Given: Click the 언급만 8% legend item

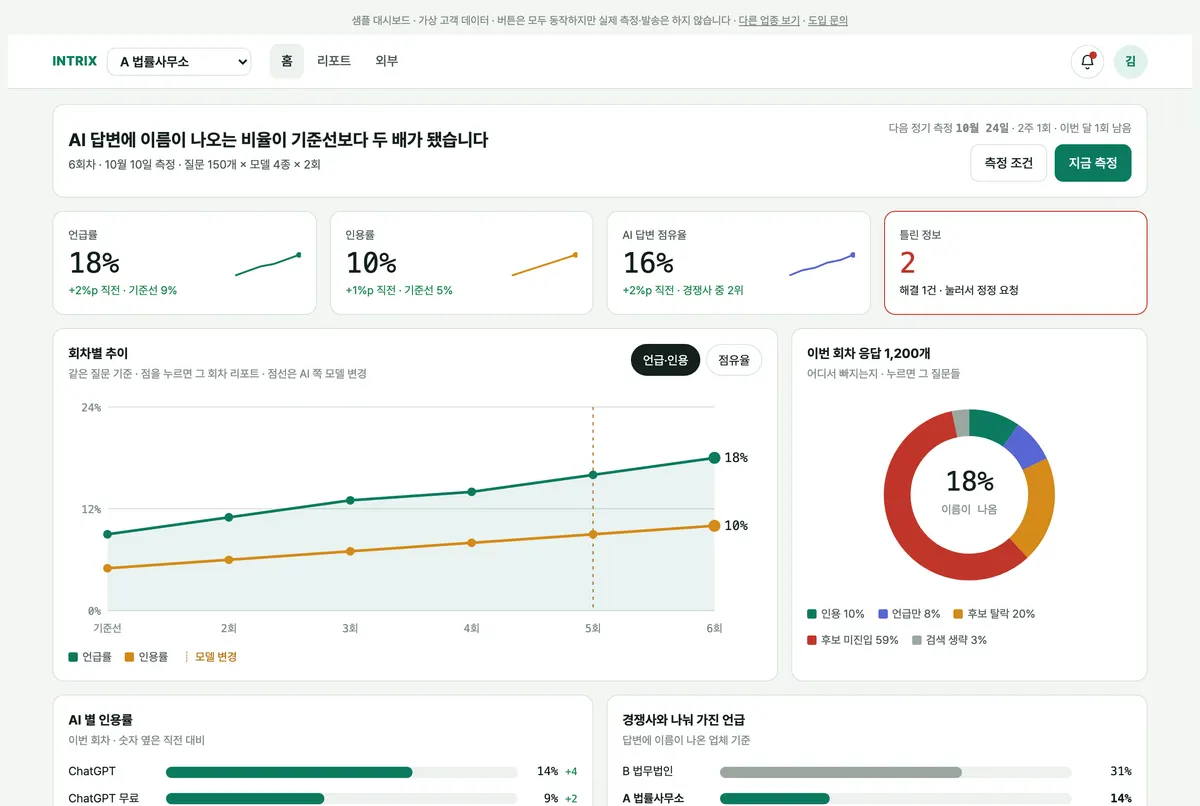Looking at the screenshot, I should [x=909, y=614].
